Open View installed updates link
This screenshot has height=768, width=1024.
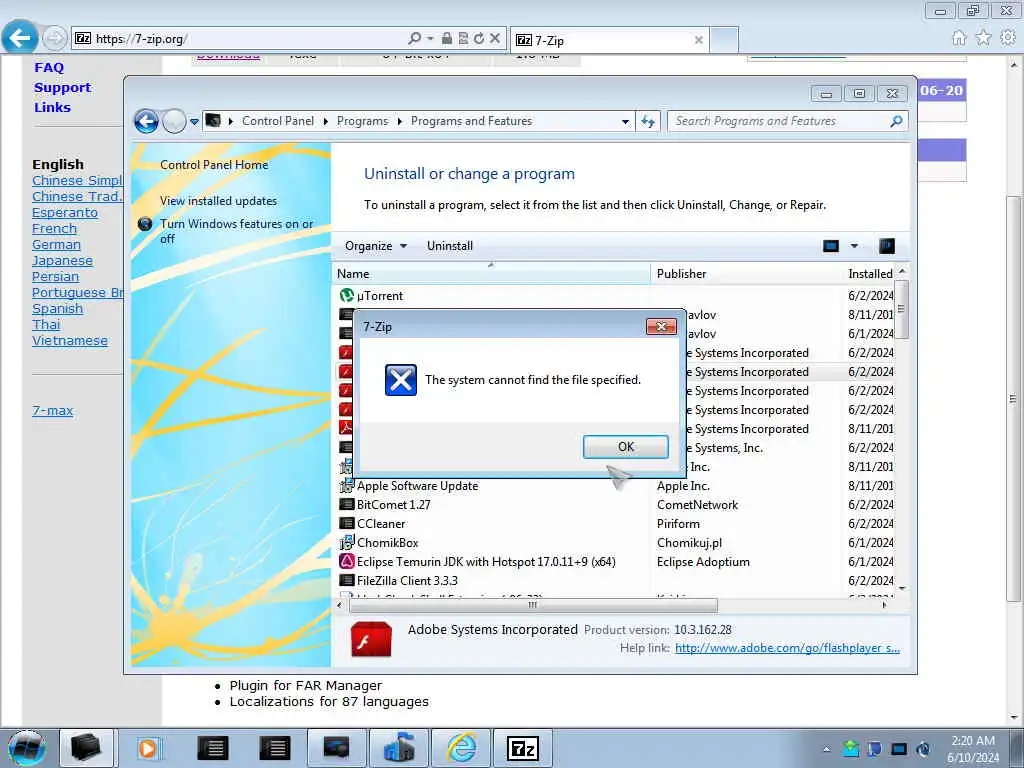218,201
